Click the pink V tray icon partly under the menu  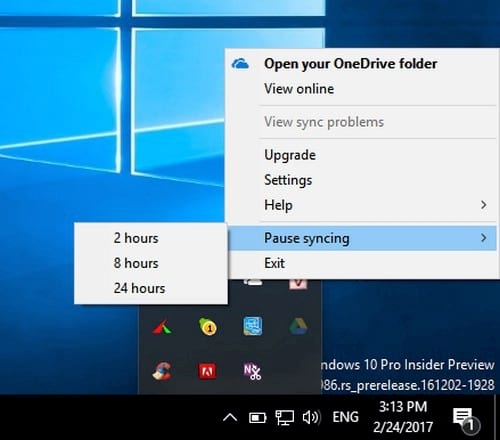[298, 284]
